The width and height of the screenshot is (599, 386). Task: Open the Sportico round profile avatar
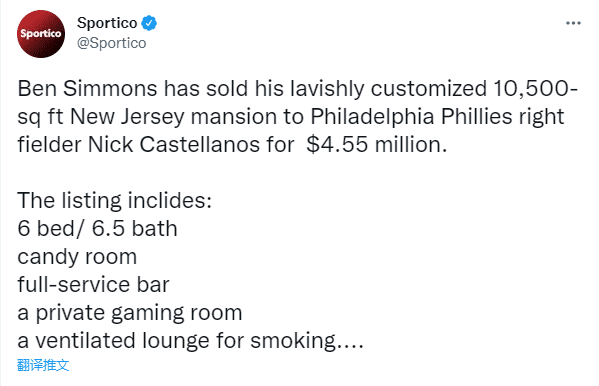41,34
